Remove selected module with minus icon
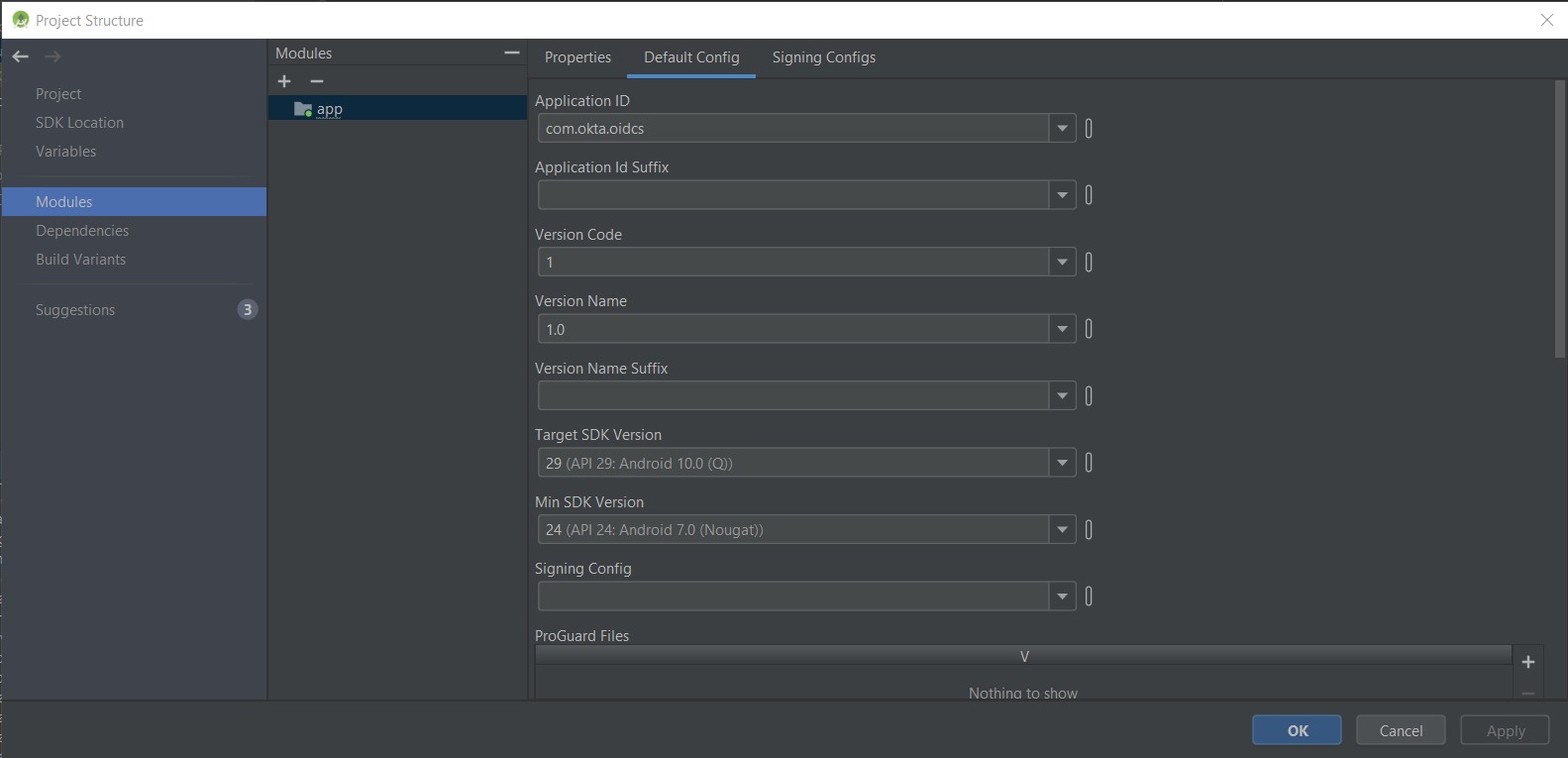Viewport: 1568px width, 758px height. (317, 81)
